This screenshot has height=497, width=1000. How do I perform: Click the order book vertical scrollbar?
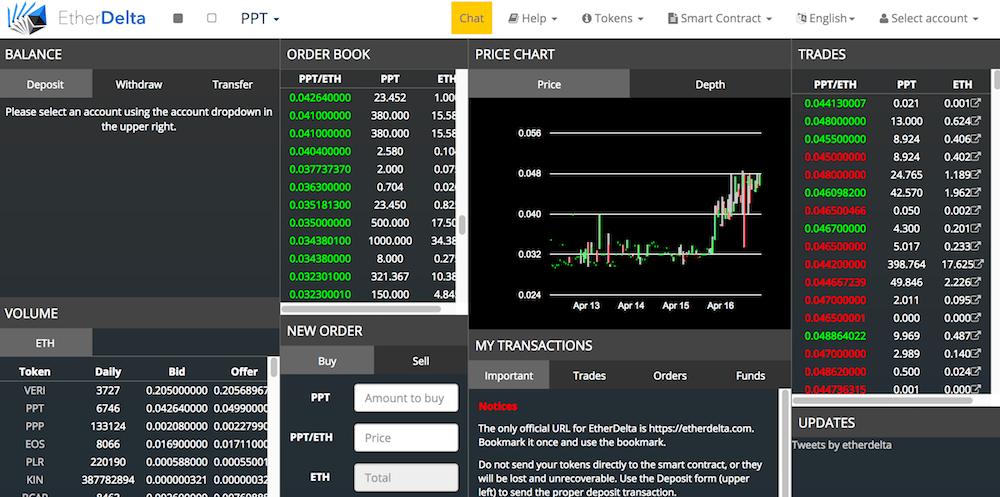point(462,224)
